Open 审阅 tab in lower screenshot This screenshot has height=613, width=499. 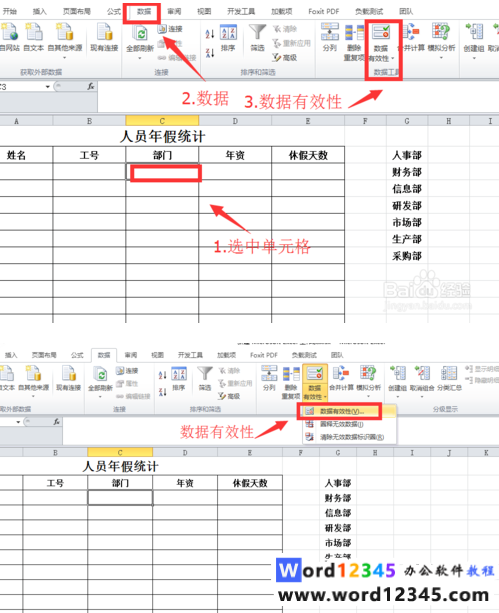[131, 355]
